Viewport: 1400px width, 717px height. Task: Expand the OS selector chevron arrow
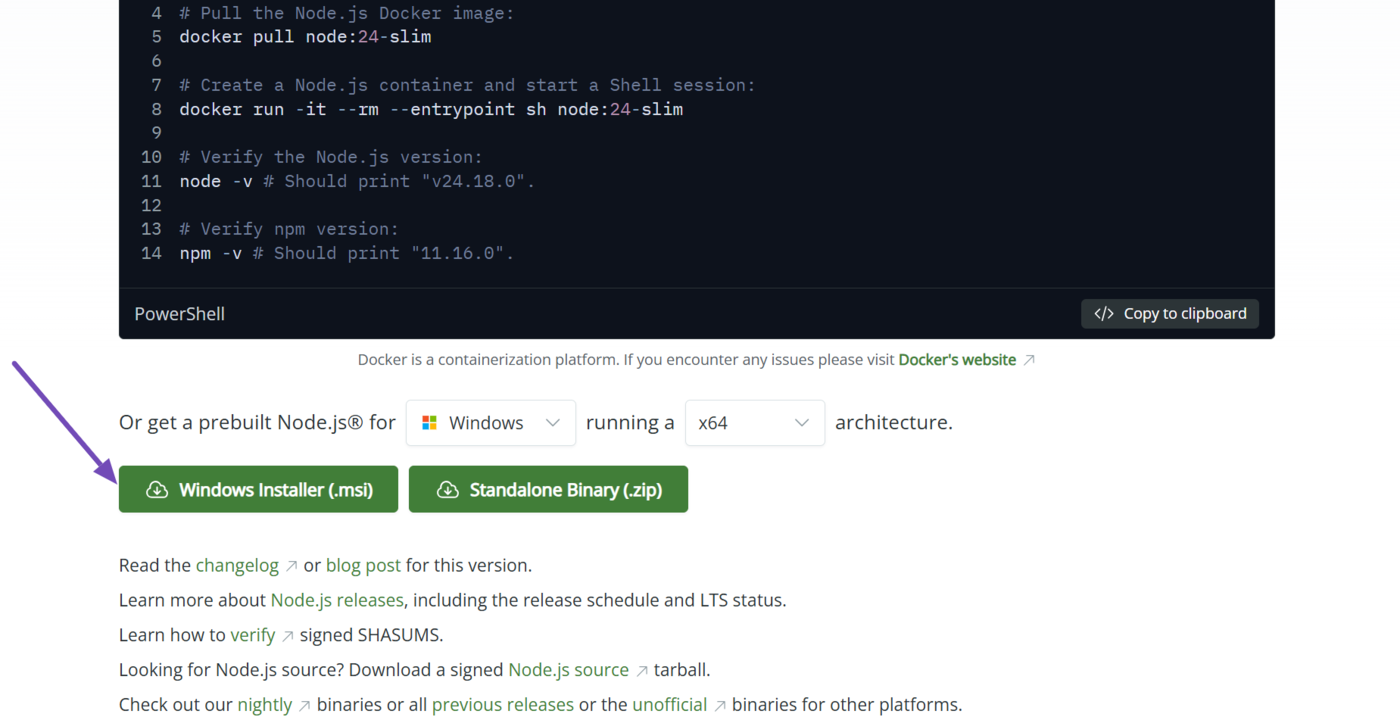(x=552, y=423)
